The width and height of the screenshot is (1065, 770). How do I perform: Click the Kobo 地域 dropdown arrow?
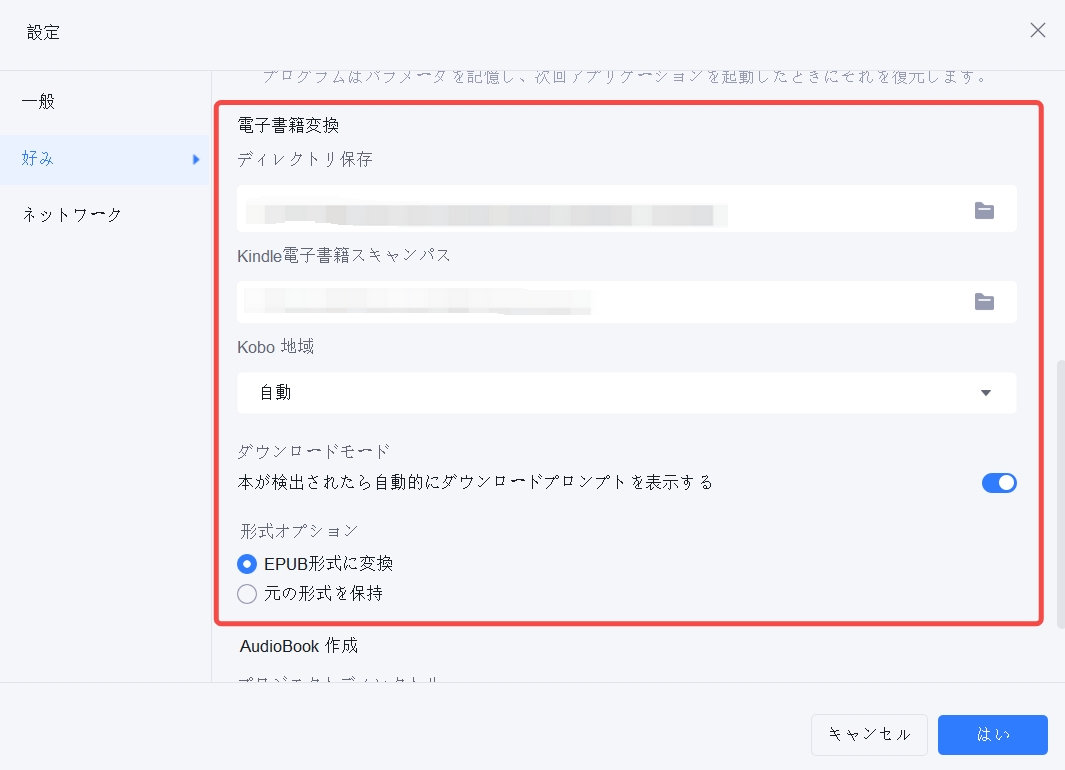tap(986, 393)
